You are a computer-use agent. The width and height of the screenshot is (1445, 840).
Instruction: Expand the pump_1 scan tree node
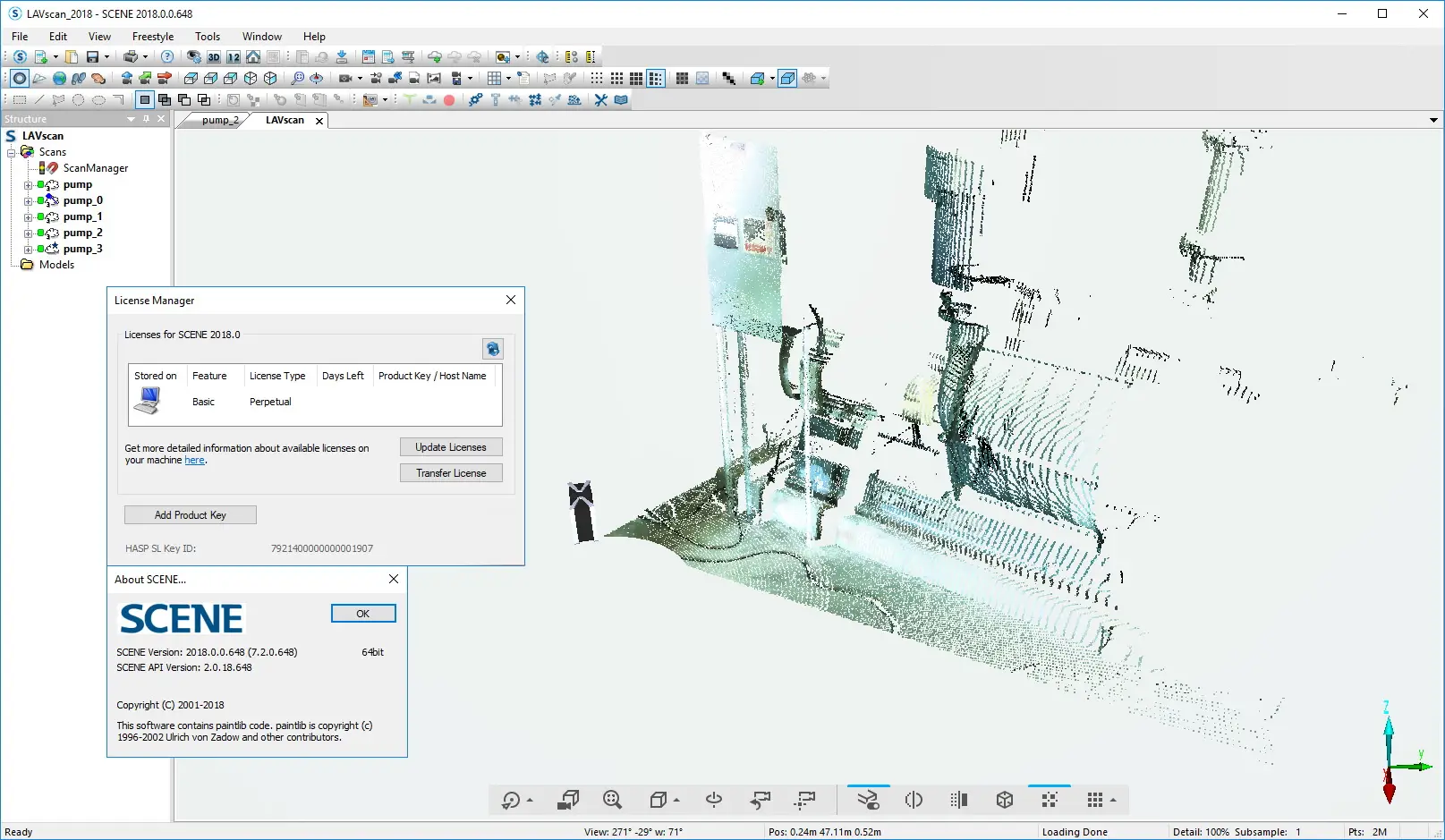pyautogui.click(x=28, y=217)
